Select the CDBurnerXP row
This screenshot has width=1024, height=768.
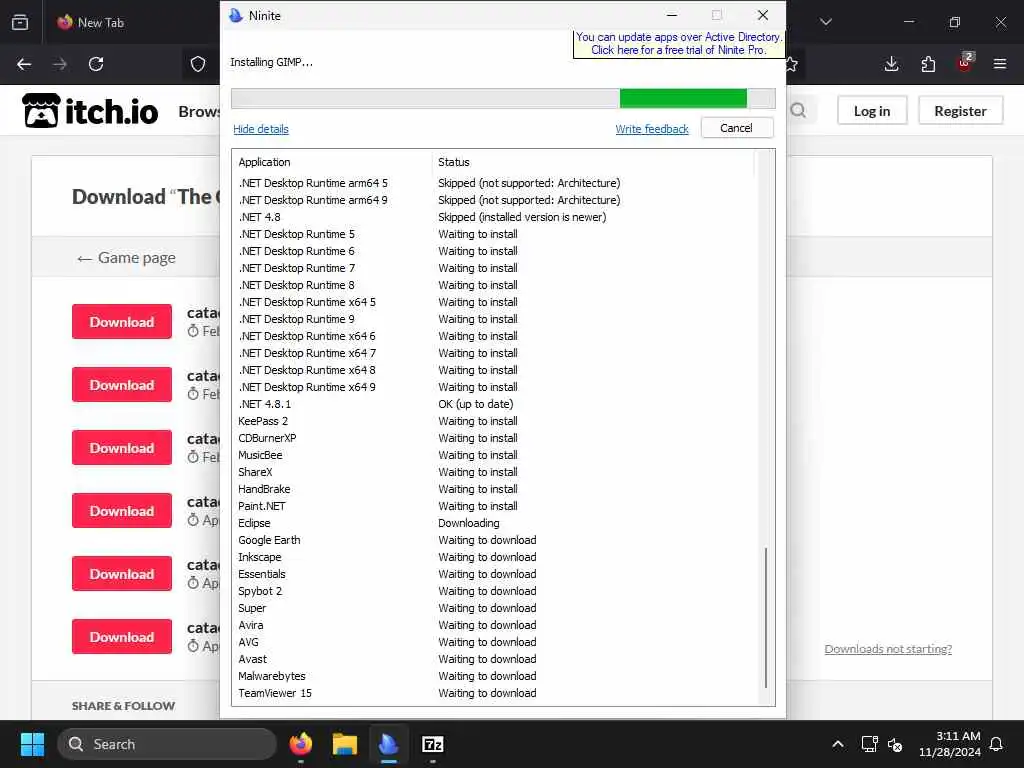[496, 438]
